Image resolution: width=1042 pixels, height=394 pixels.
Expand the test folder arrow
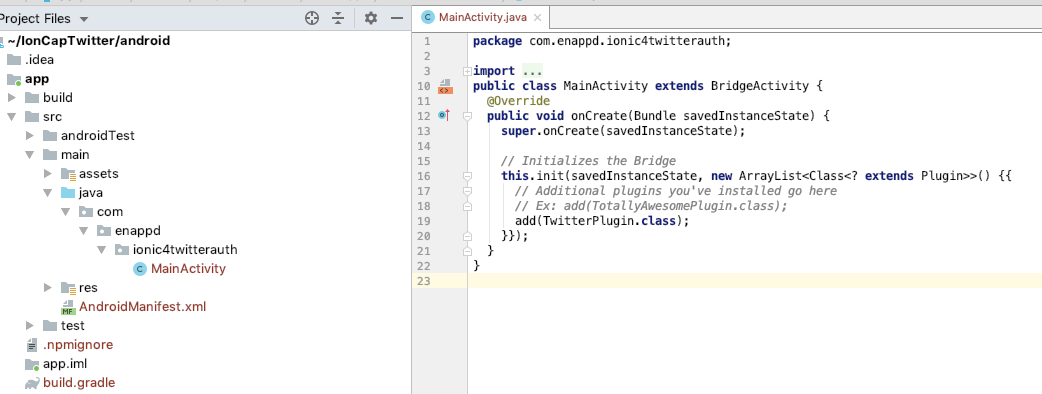30,326
